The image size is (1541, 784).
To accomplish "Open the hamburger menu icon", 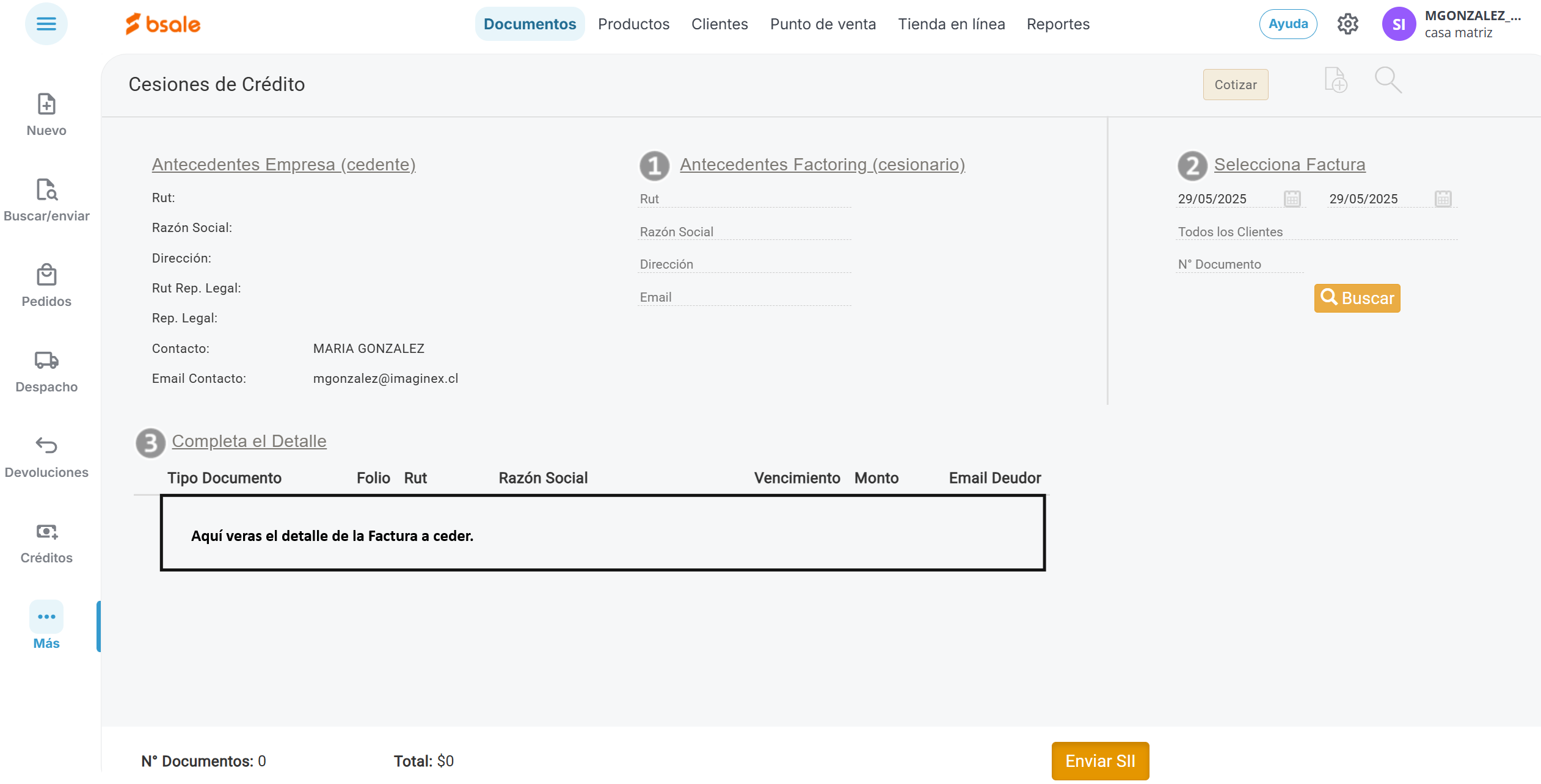I will [46, 24].
